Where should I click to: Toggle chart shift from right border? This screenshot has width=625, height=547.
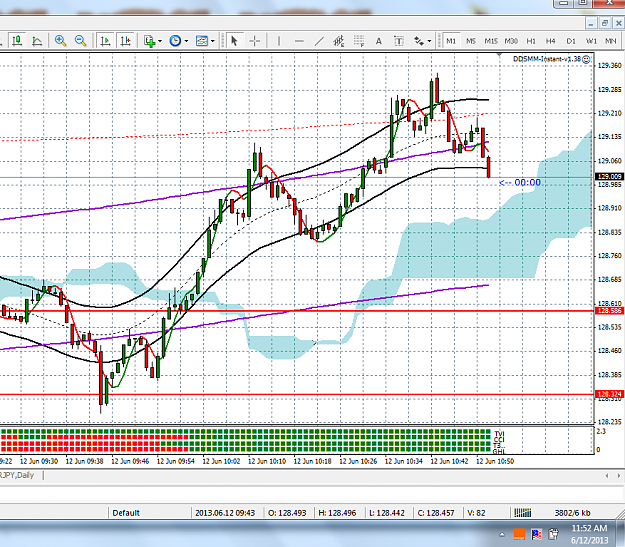pos(126,41)
